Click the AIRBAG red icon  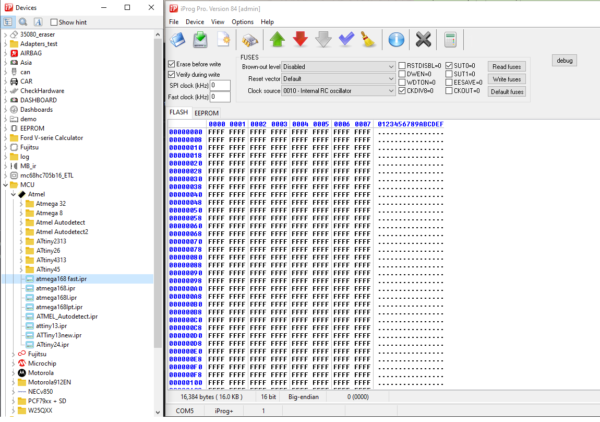click(14, 53)
